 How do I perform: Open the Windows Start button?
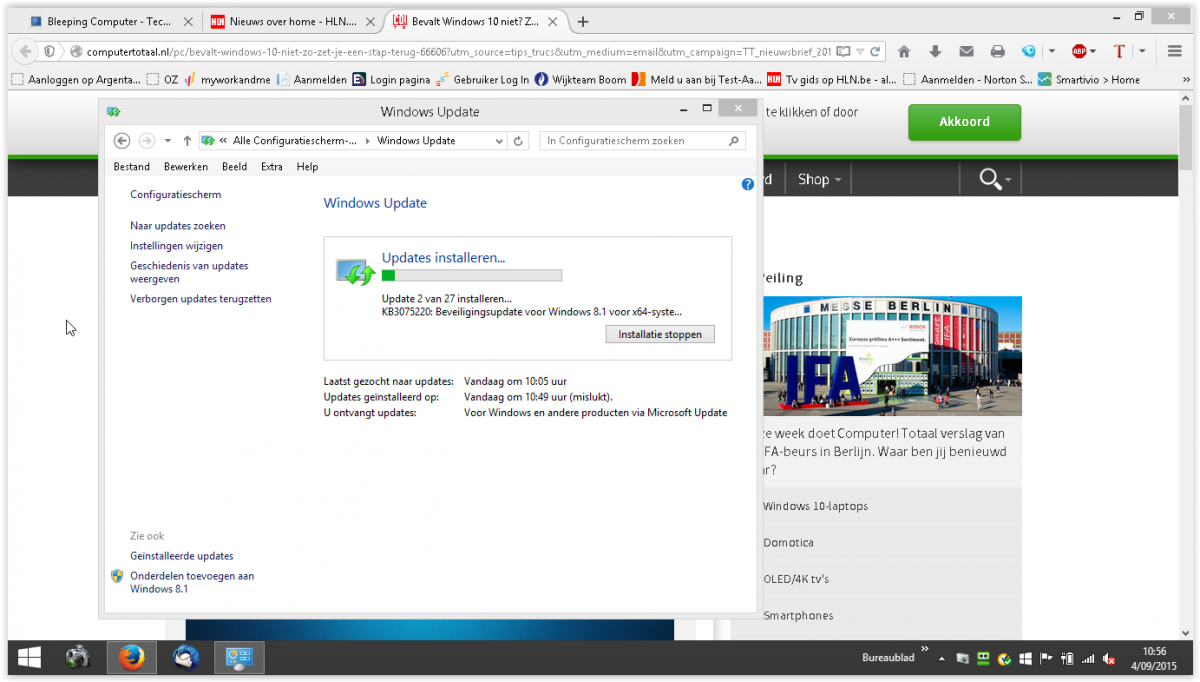(29, 657)
